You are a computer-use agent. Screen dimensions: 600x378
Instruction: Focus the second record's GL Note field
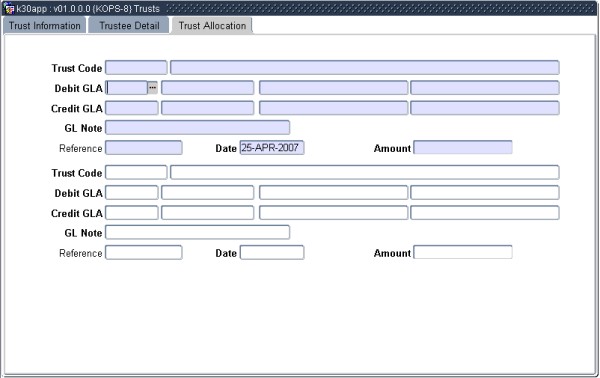197,233
